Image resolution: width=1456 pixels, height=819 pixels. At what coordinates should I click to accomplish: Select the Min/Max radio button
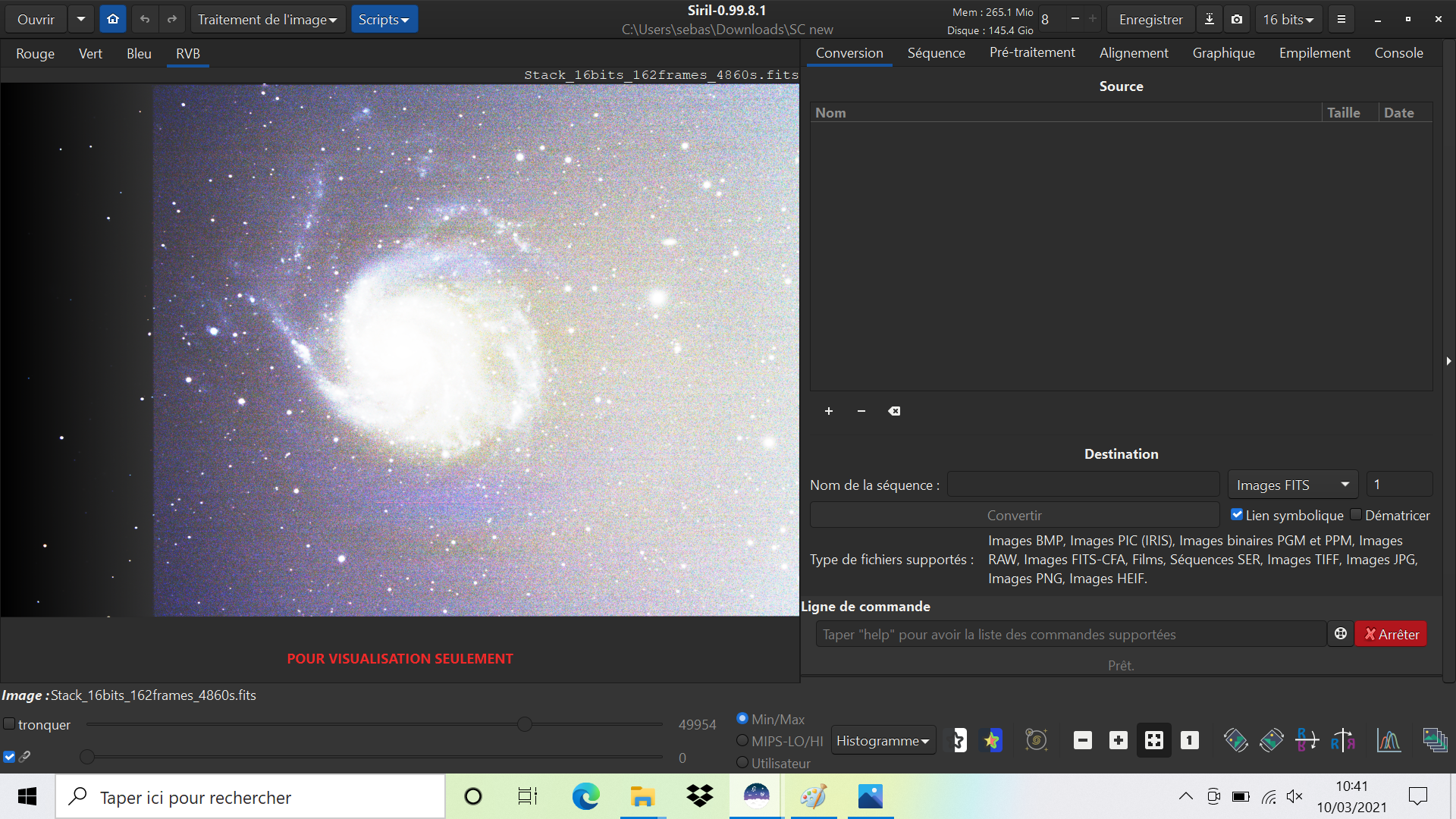tap(742, 718)
